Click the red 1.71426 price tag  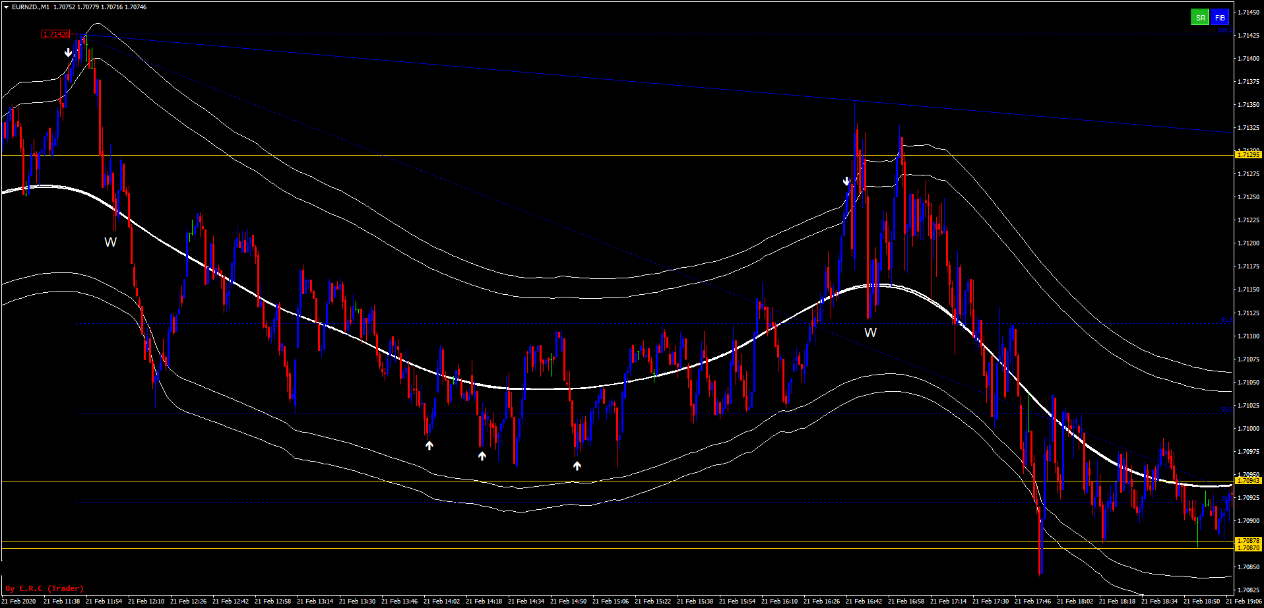(55, 35)
